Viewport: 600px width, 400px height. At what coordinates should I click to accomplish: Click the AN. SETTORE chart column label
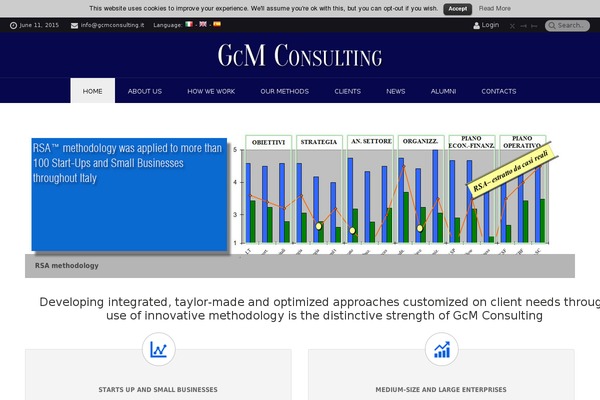pyautogui.click(x=371, y=141)
